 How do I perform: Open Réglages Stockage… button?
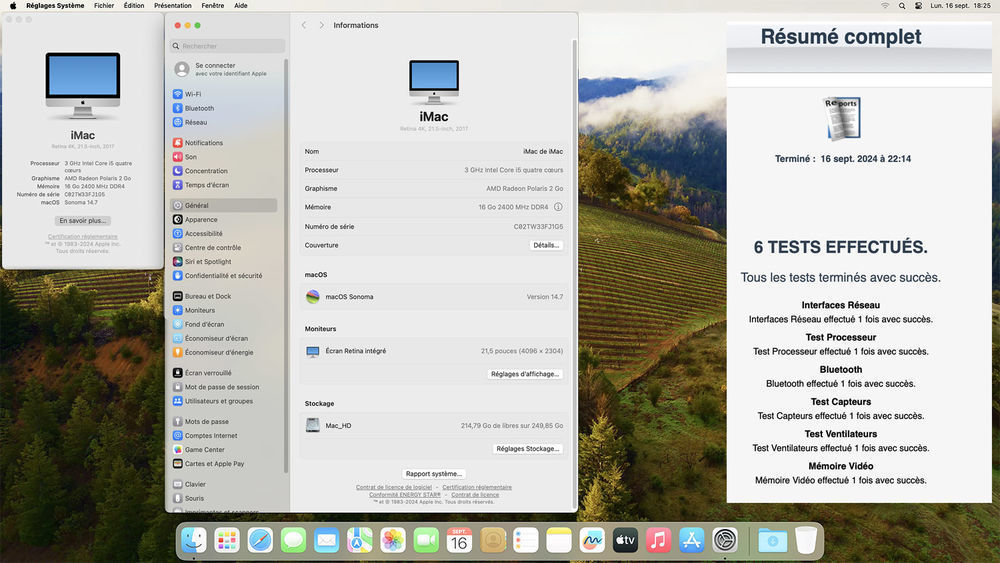coord(527,449)
